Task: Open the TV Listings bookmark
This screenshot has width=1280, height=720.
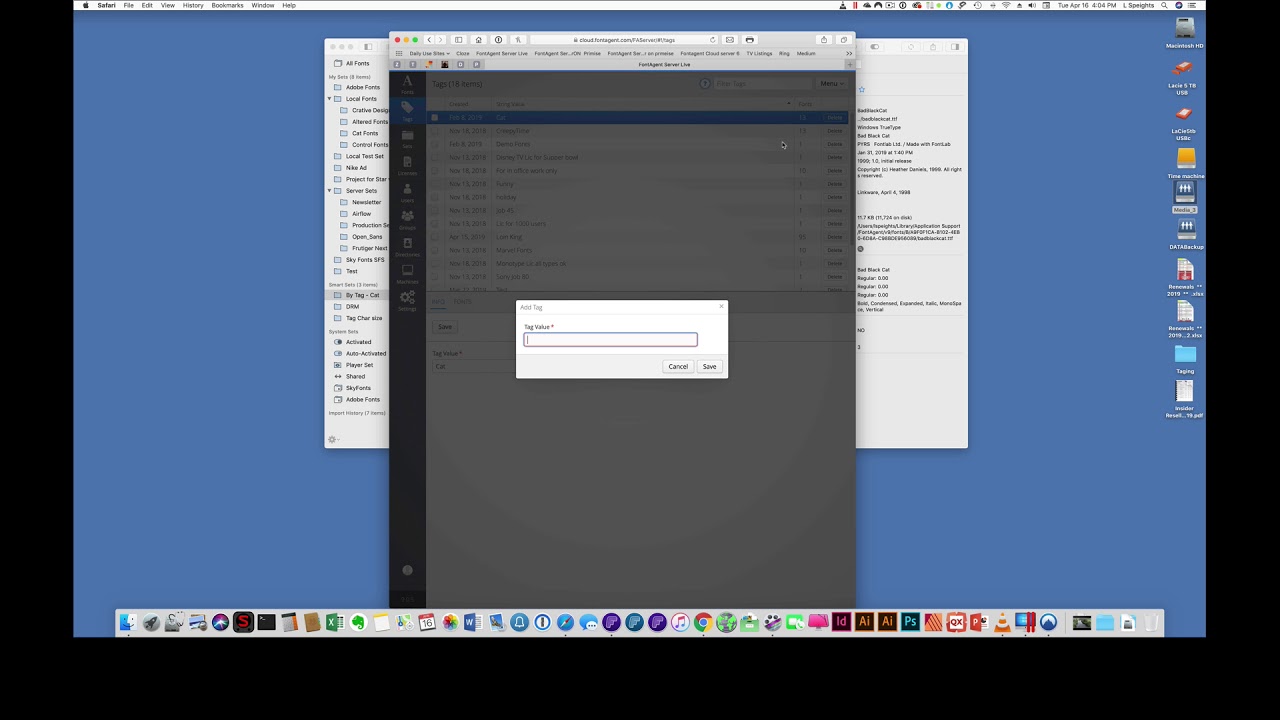Action: [x=759, y=53]
